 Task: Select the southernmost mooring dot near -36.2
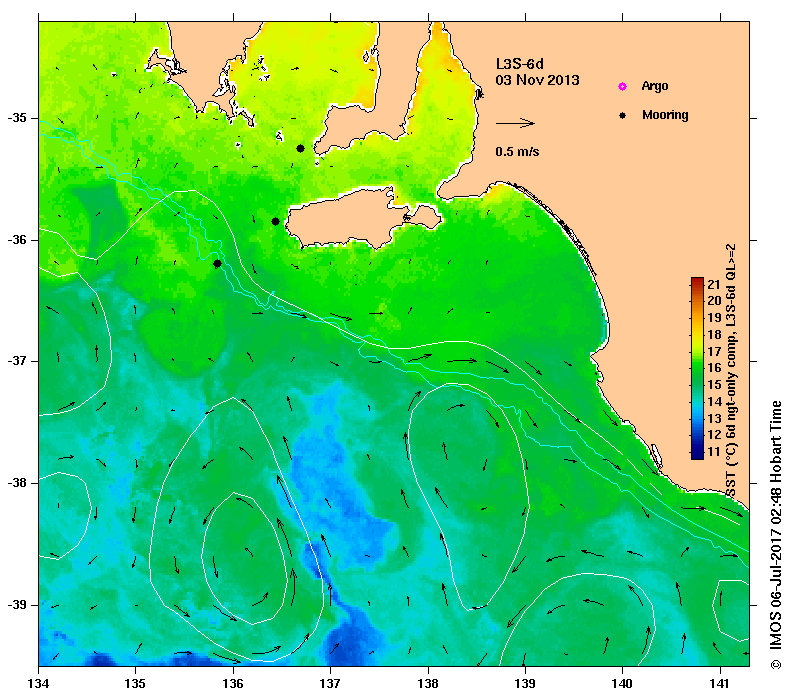coord(217,263)
